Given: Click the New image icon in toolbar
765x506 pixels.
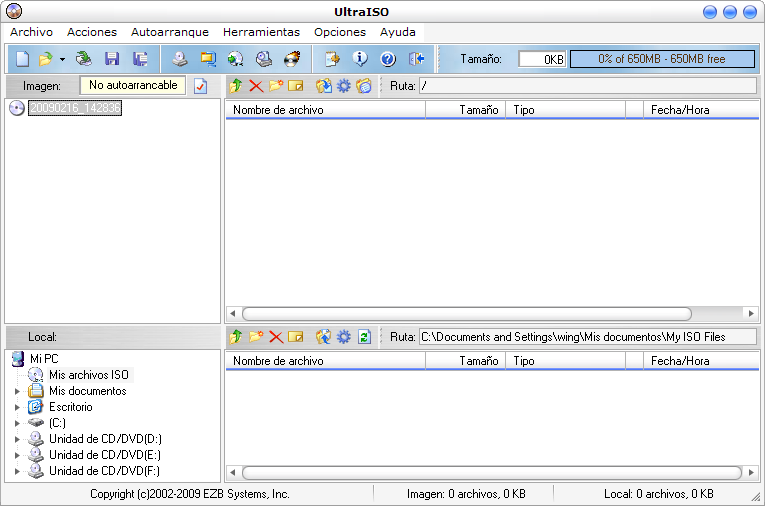Looking at the screenshot, I should (x=22, y=59).
